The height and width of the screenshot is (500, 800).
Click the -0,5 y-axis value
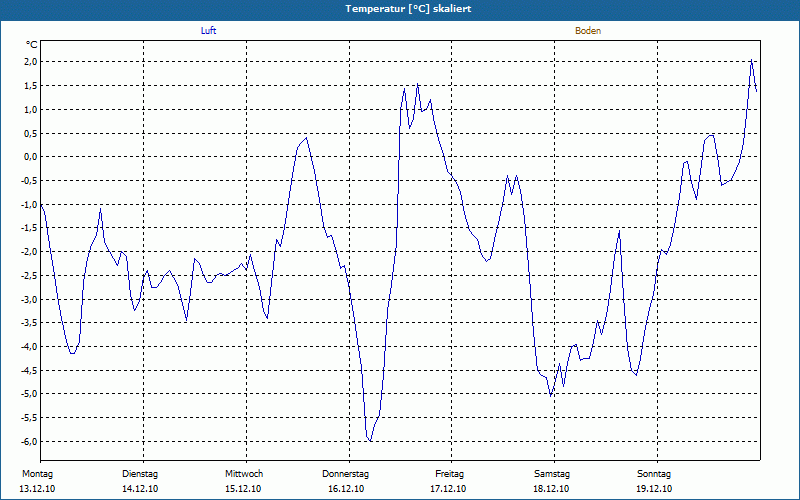30,181
